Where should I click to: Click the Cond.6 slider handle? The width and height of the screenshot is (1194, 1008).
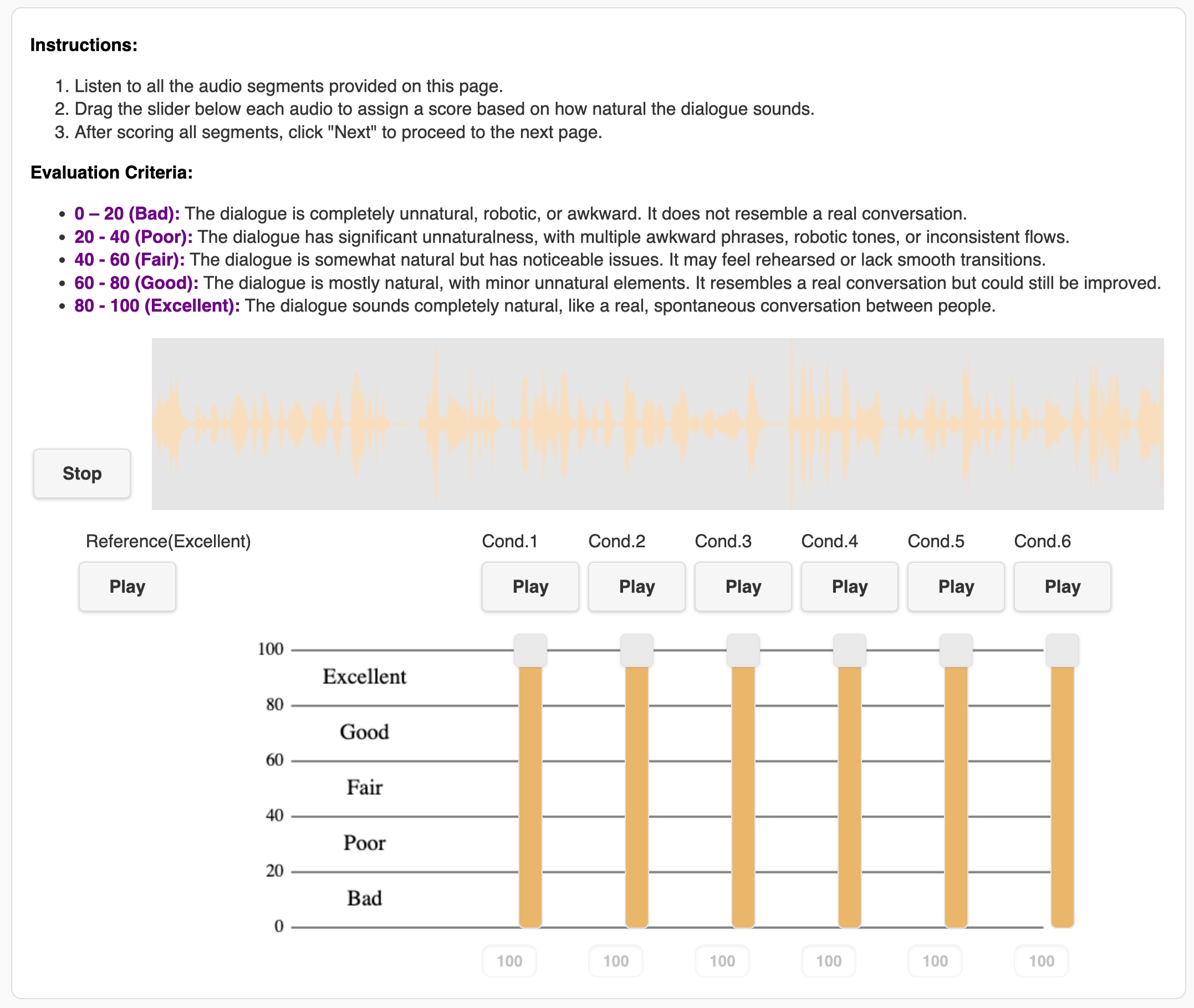1062,650
